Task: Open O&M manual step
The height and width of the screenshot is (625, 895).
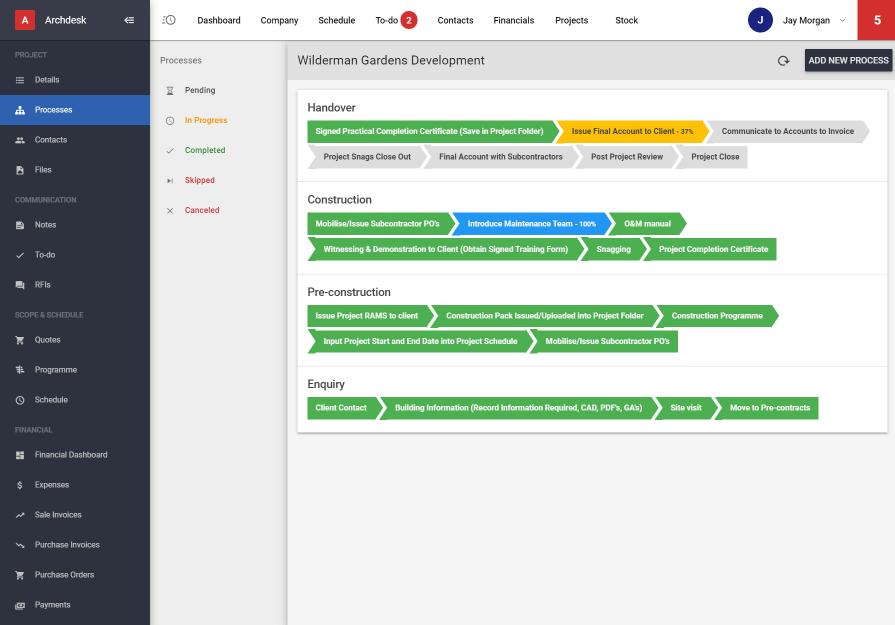Action: click(647, 224)
